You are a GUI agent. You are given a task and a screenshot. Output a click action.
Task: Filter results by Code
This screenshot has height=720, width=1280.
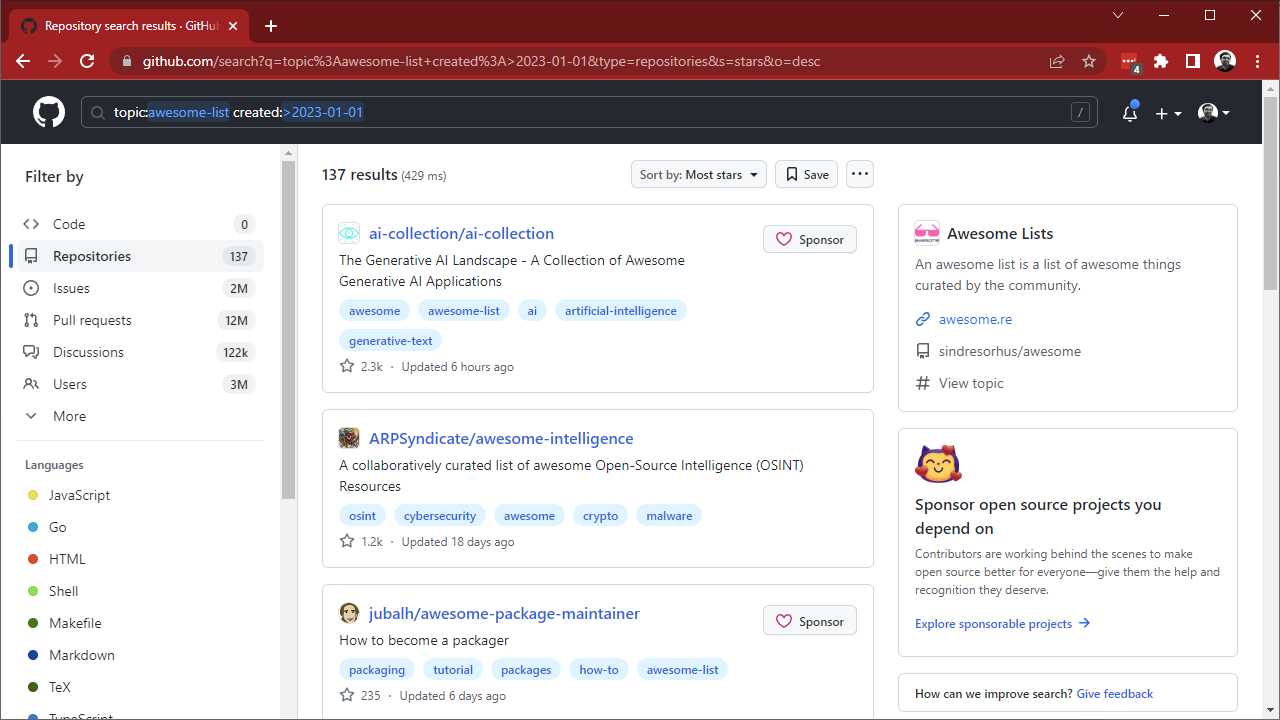(x=140, y=224)
